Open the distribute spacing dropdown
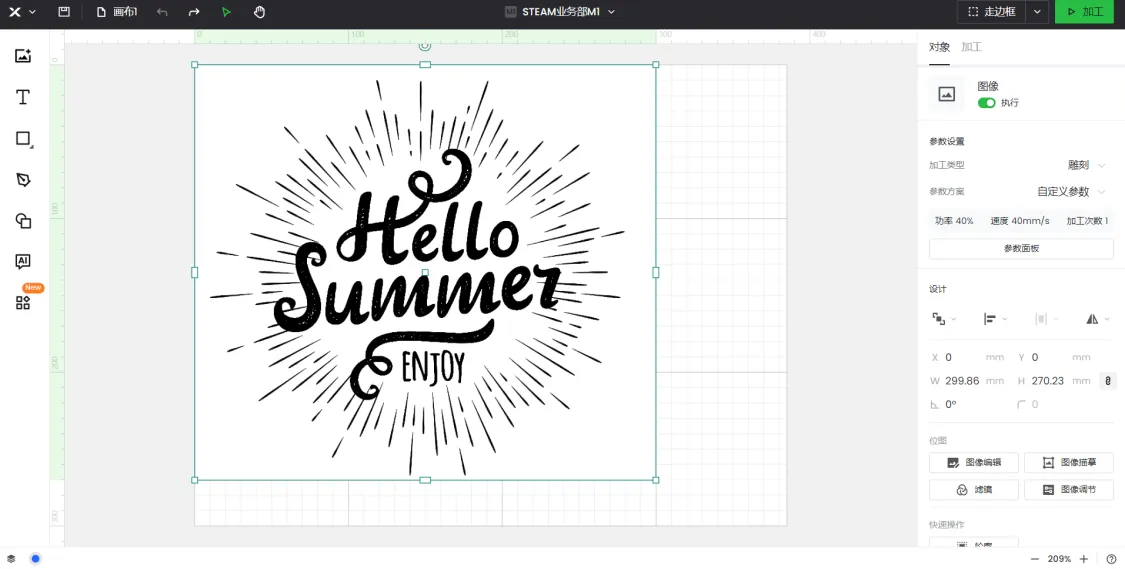 [x=1045, y=319]
